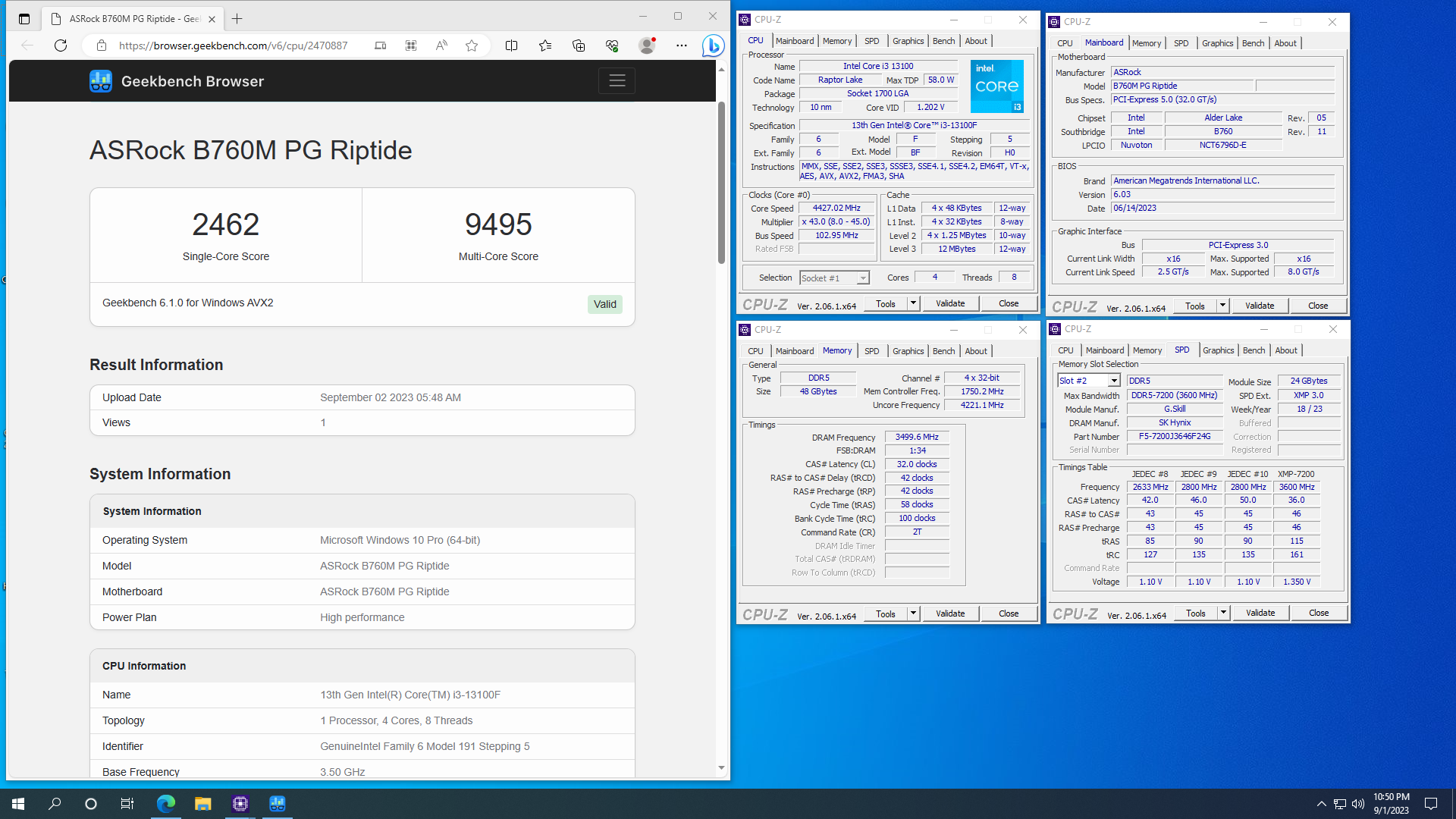Open Tools dropdown arrow in CPU window
The image size is (1456, 819).
point(914,303)
